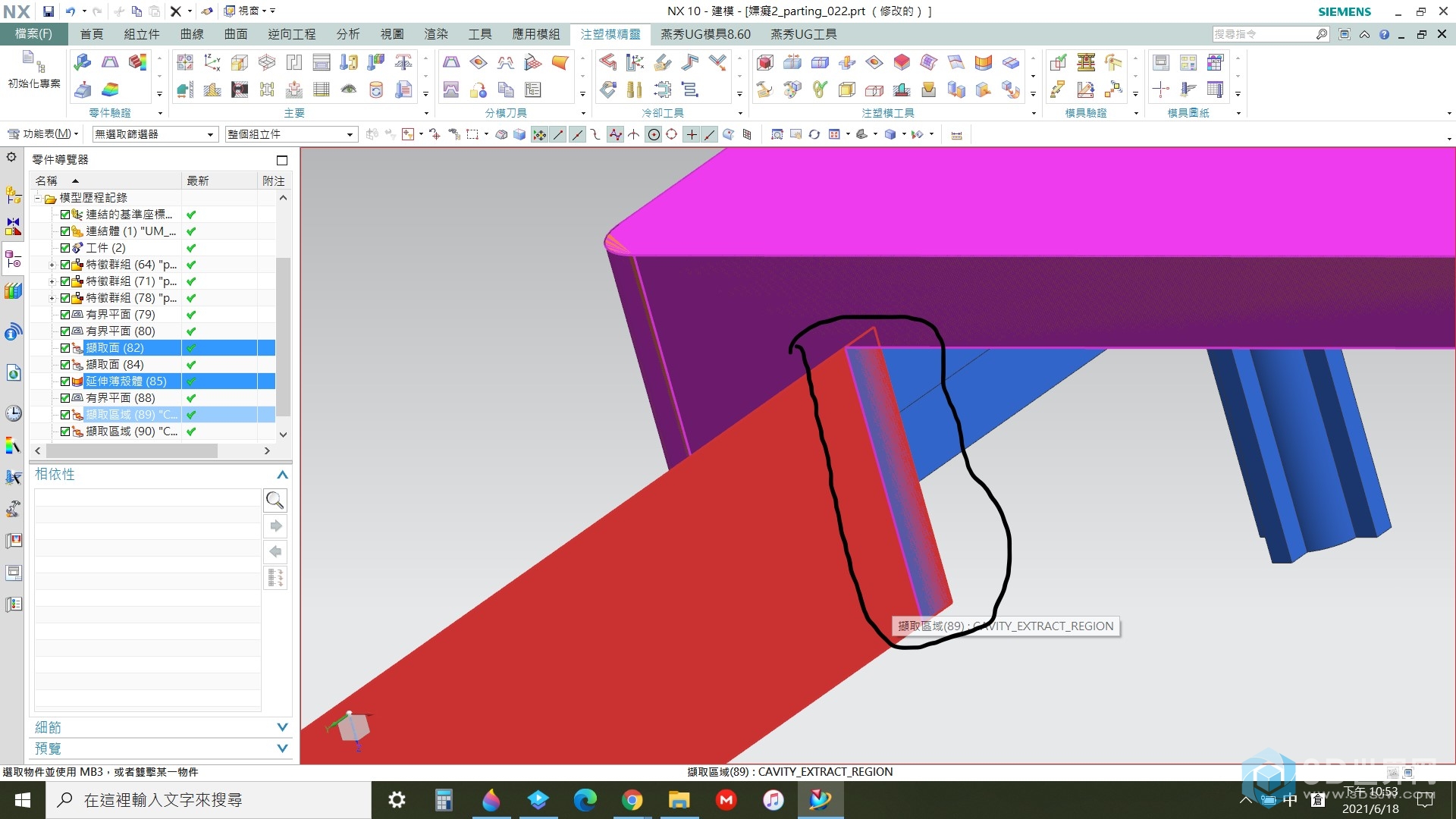
Task: Open the History clock sidebar tab
Action: point(14,413)
